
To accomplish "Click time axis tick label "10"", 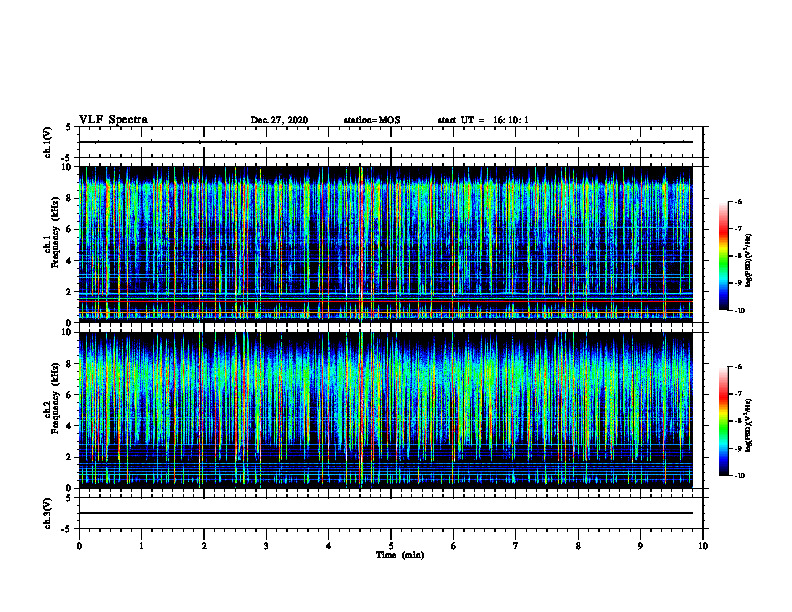I will click(703, 546).
